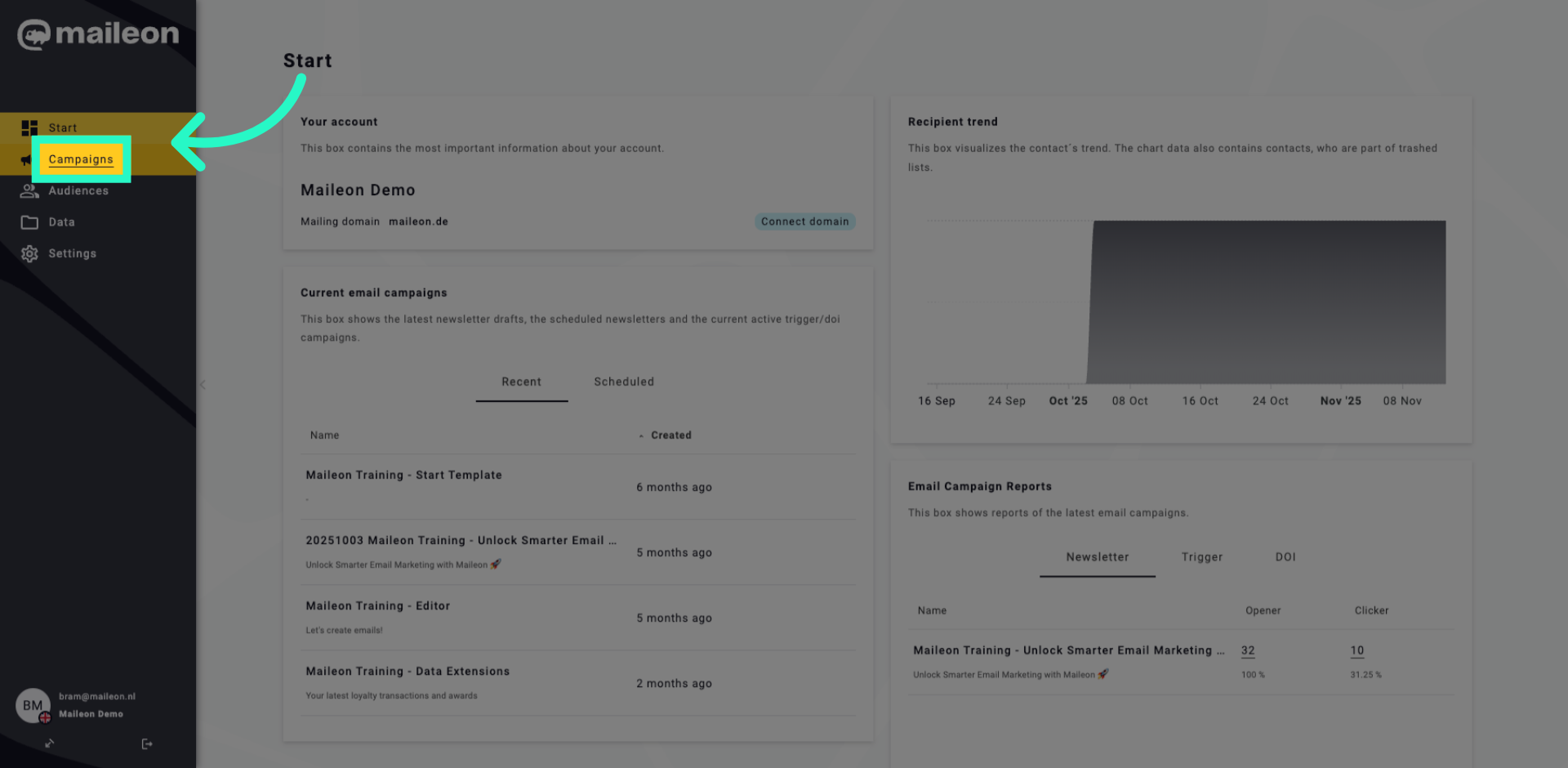Sort campaigns by the Created column

click(x=671, y=435)
